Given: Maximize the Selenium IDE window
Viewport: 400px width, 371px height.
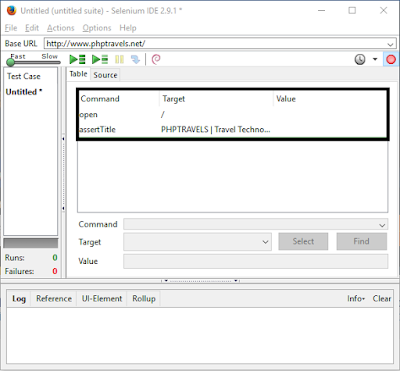Looking at the screenshot, I should tap(352, 10).
